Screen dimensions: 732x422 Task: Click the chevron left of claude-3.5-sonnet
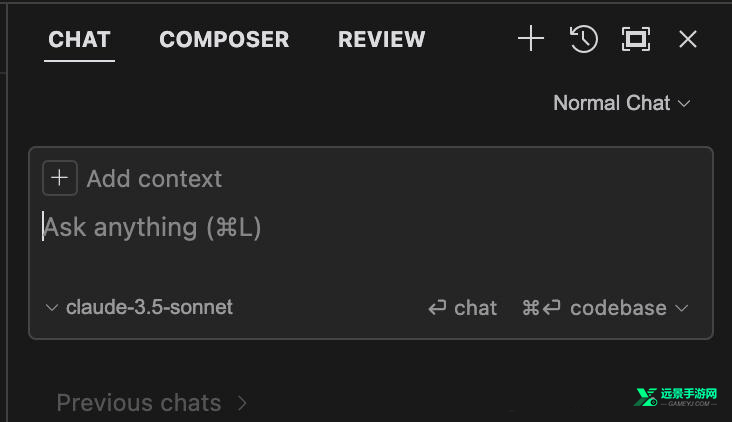[52, 308]
